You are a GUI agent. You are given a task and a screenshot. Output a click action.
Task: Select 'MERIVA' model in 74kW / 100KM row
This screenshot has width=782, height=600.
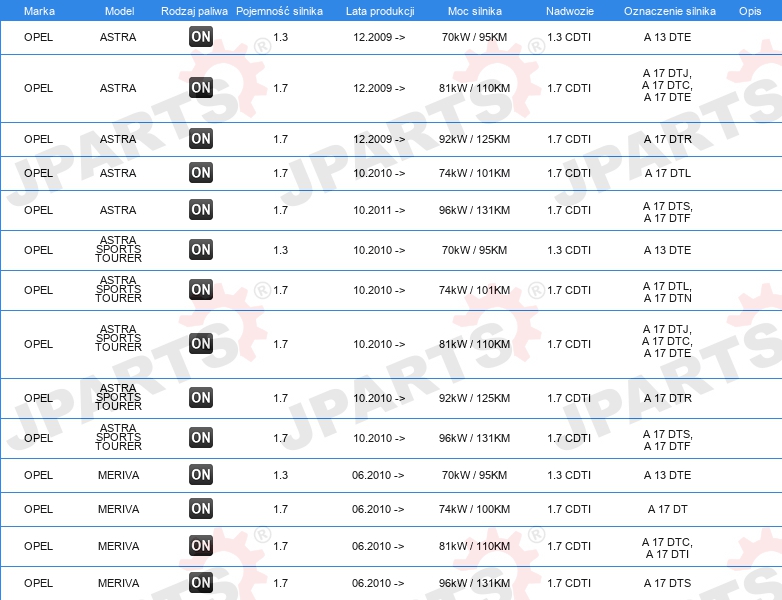118,509
